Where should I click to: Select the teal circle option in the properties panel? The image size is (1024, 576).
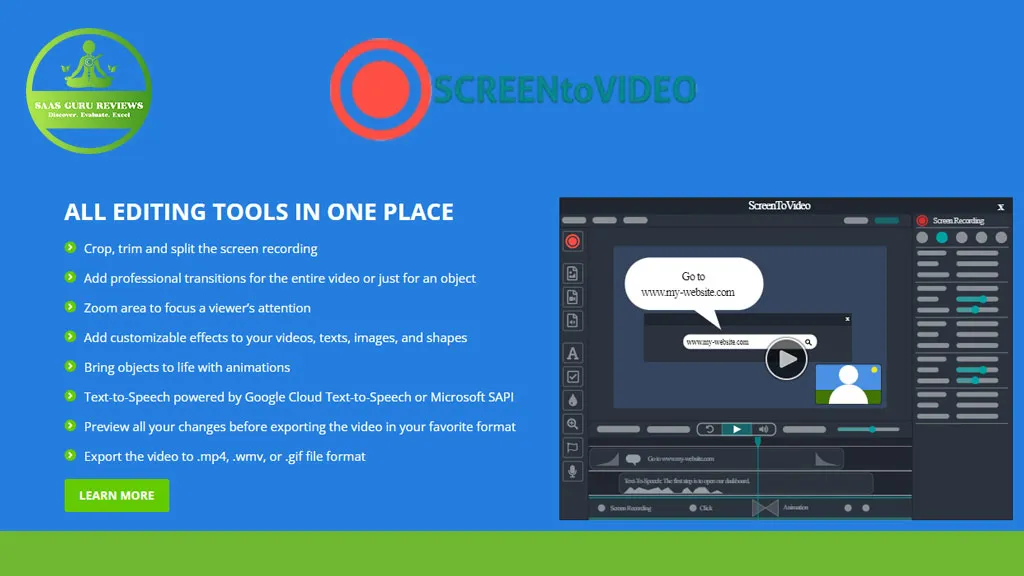pos(942,238)
